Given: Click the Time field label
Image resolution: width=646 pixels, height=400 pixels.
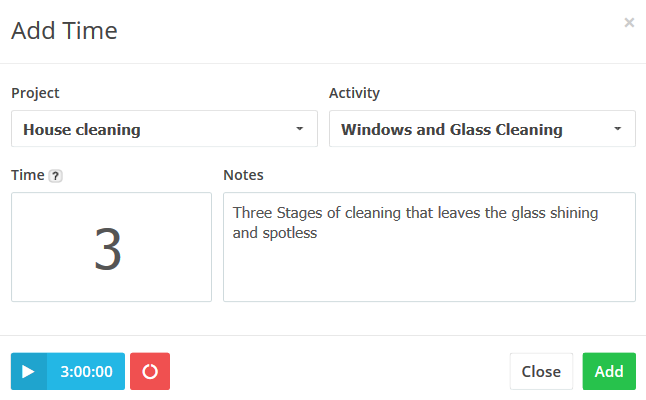Looking at the screenshot, I should [x=27, y=175].
